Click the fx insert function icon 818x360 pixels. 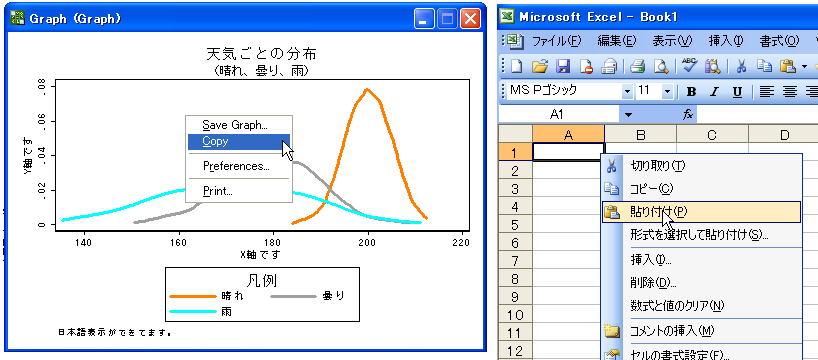coord(688,114)
